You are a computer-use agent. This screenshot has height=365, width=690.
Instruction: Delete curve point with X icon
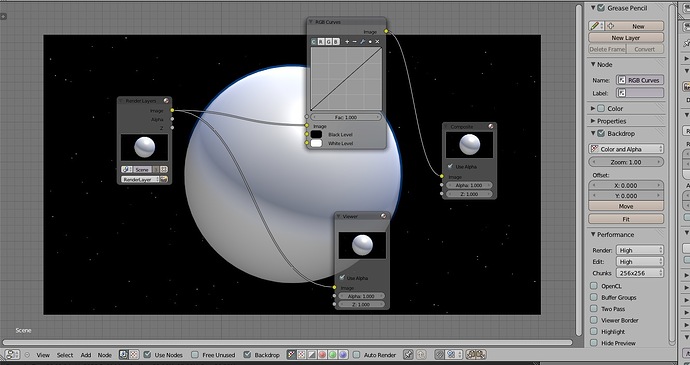[x=377, y=41]
